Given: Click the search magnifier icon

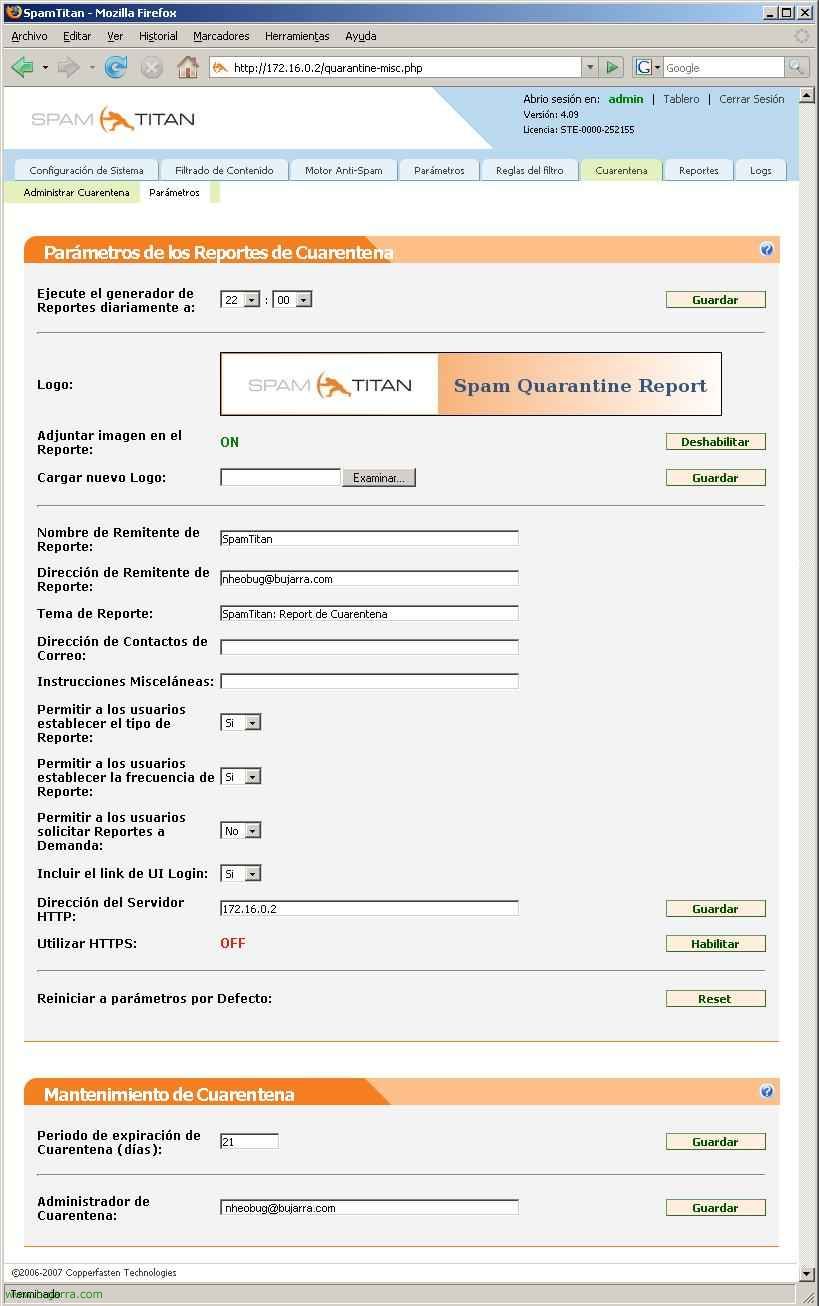Looking at the screenshot, I should point(797,67).
